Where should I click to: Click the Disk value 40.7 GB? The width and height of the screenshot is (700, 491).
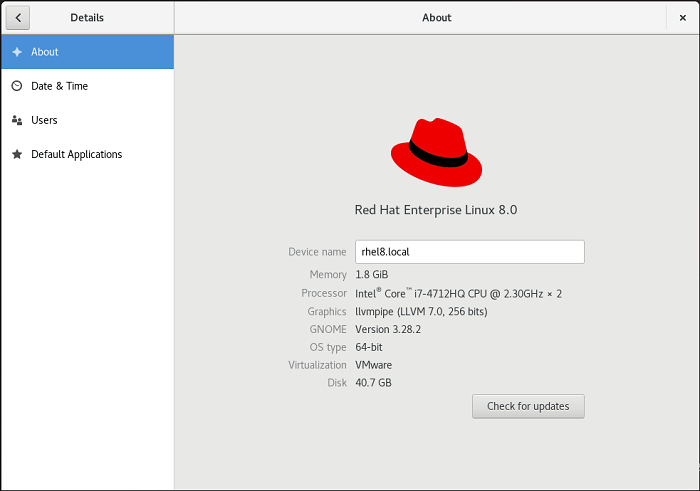coord(374,383)
